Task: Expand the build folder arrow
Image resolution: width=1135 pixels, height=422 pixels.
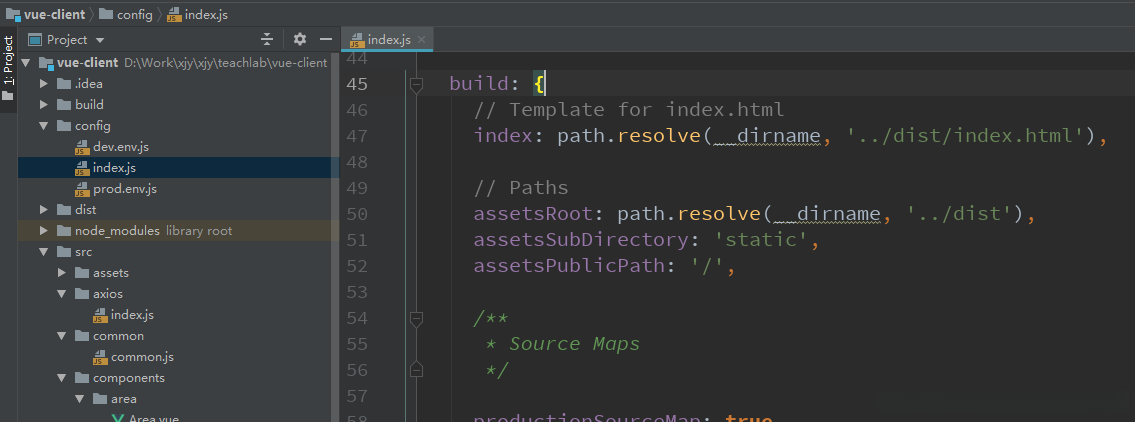Action: [44, 105]
